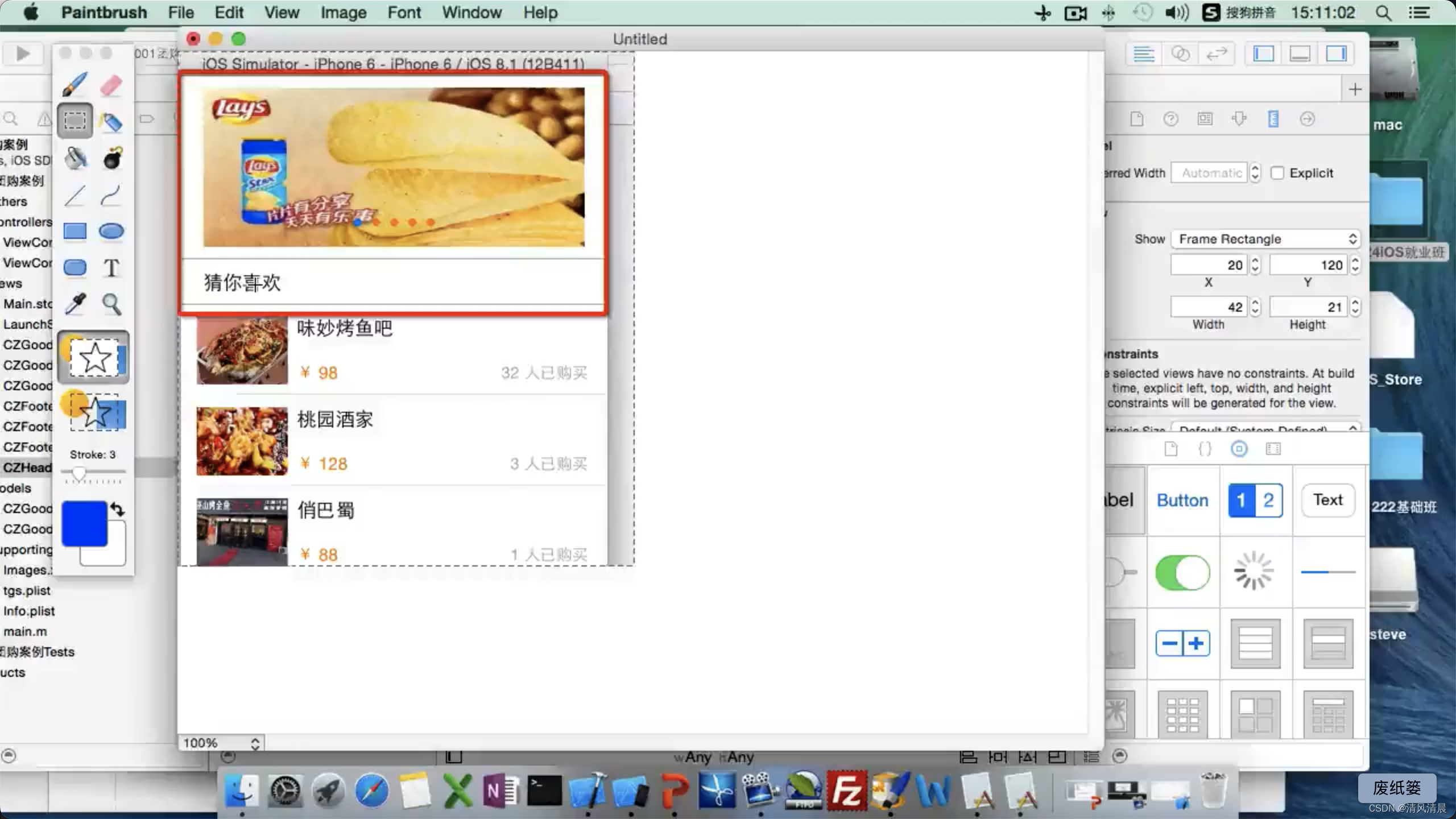Toggle Xcode Debug area visibility button
This screenshot has width=1456, height=819.
1300,54
